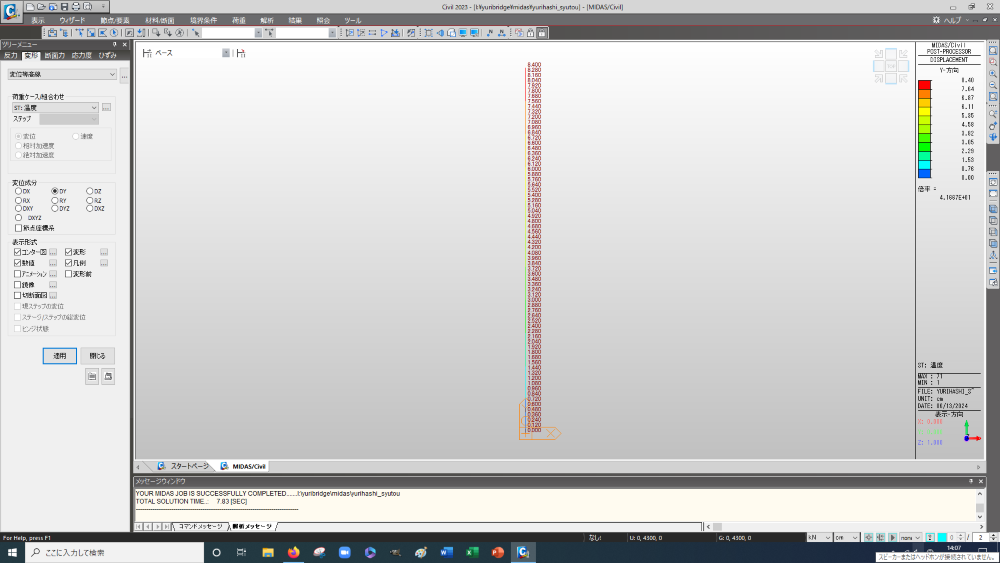Click the print icon in quick access bar

[x=76, y=6]
